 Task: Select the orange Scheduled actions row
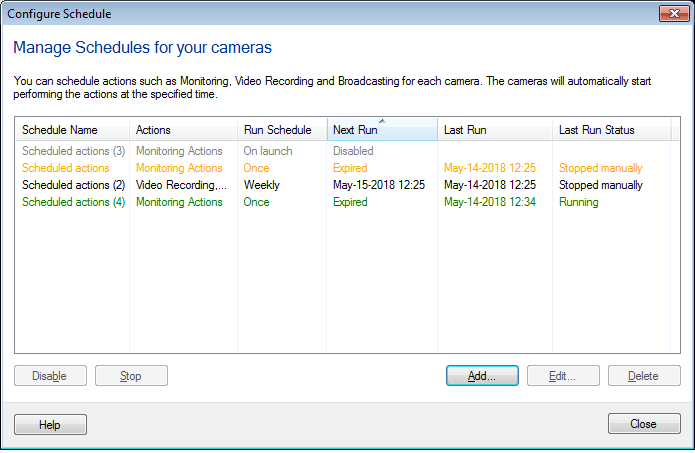tap(65, 168)
